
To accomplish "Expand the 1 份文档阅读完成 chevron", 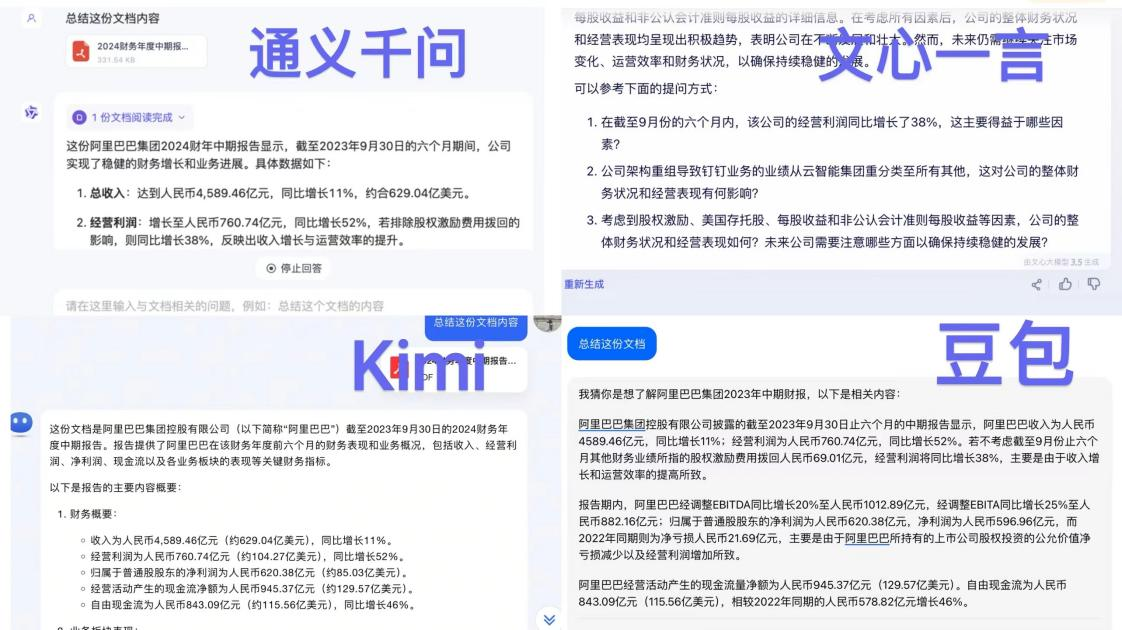I will point(182,117).
